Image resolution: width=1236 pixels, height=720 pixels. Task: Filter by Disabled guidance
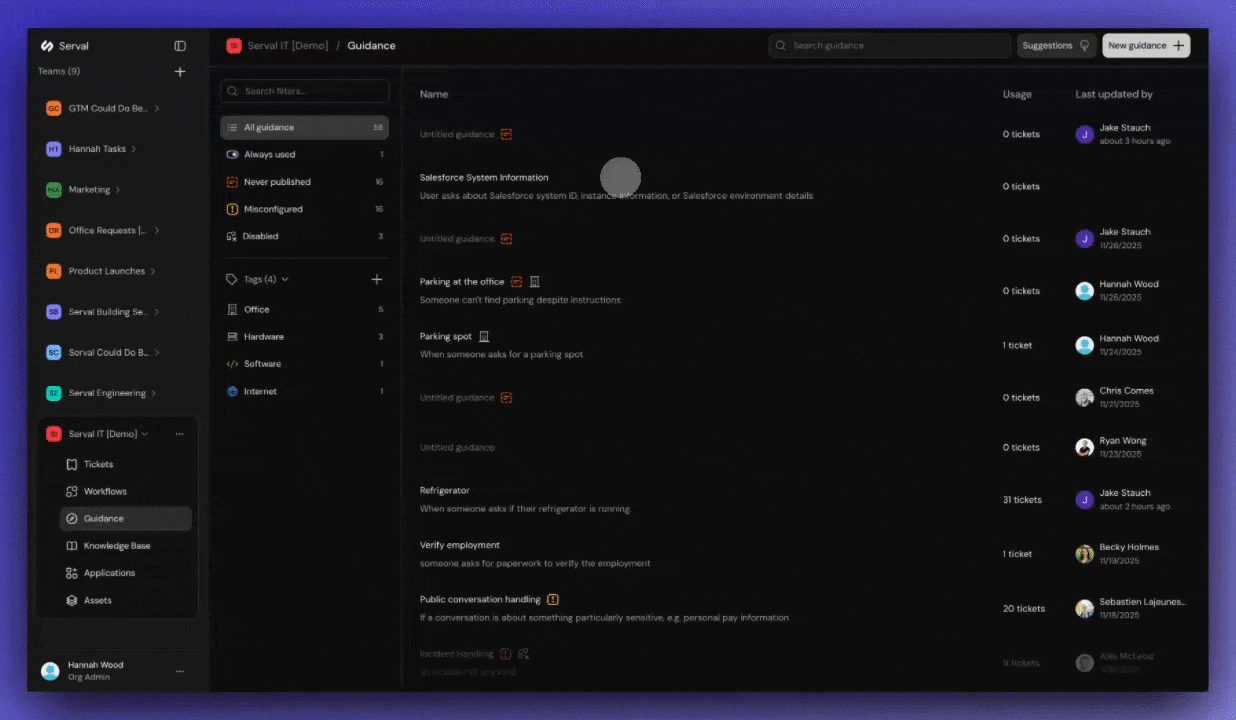(305, 236)
